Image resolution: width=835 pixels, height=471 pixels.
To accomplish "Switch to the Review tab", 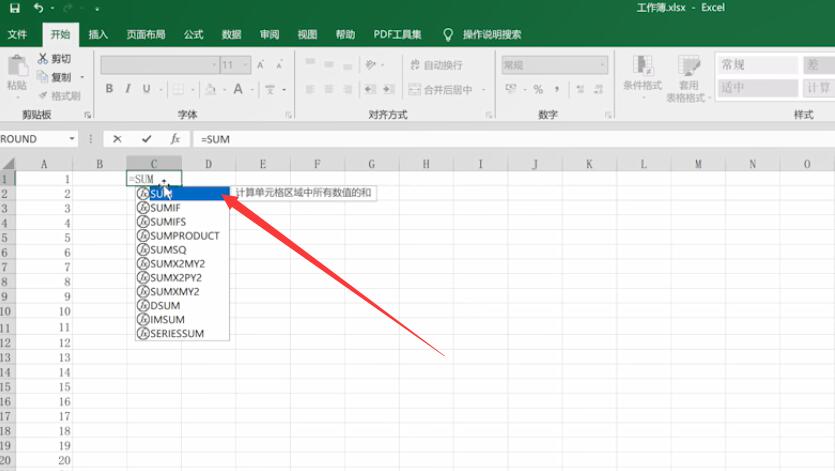I will (x=269, y=35).
